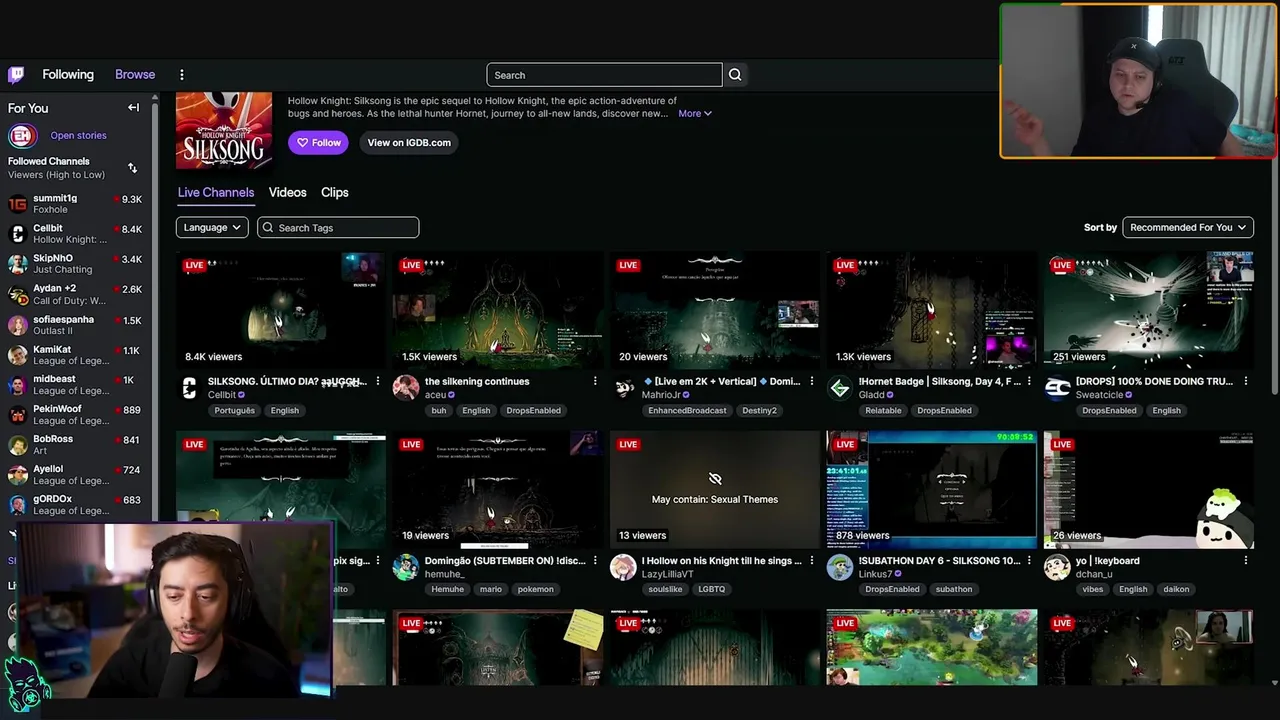Click Destiny2 tag under MahrioJr stream
Image resolution: width=1280 pixels, height=720 pixels.
tap(759, 411)
